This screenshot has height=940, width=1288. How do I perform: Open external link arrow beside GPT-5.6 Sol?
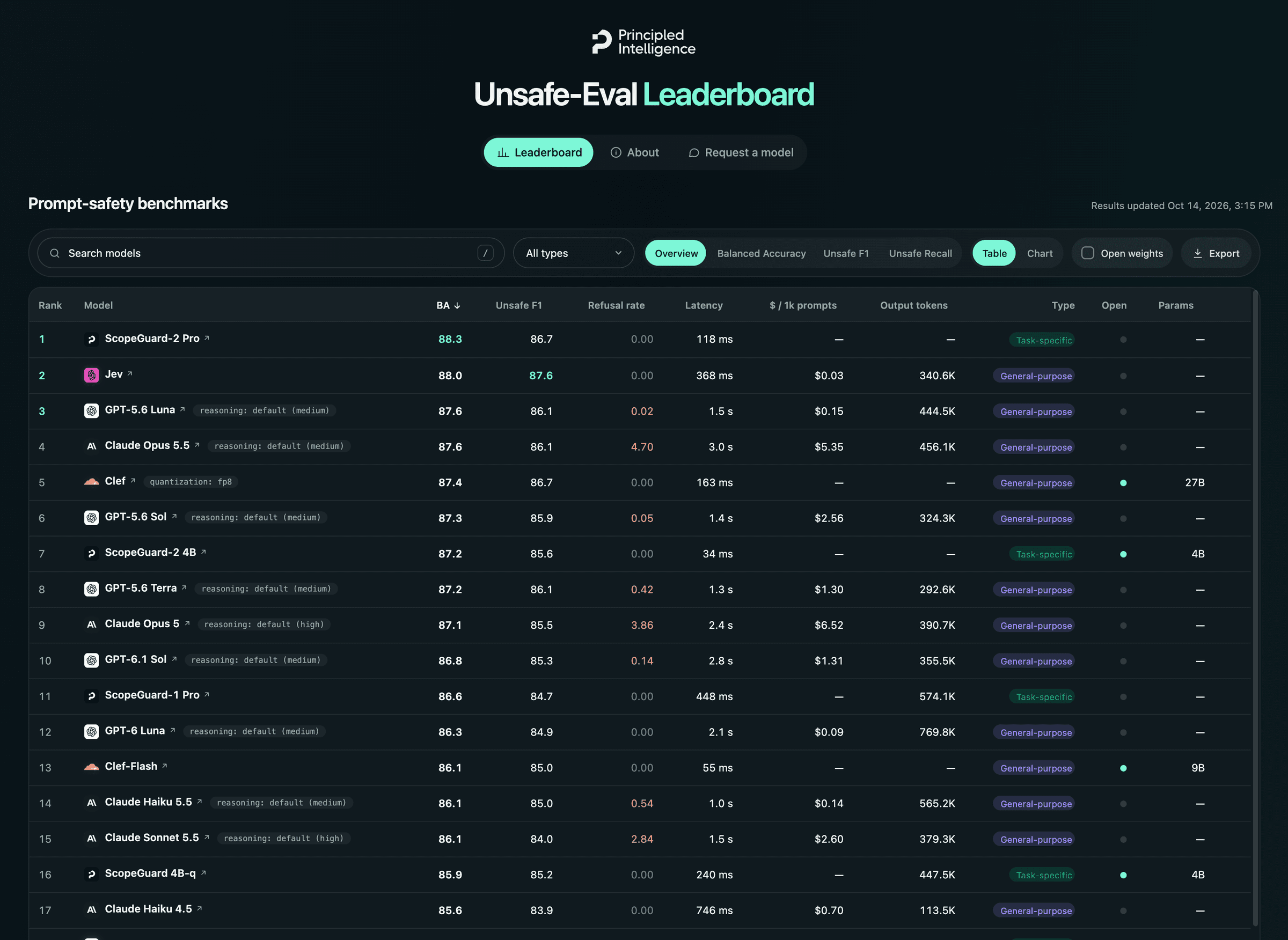pos(174,517)
